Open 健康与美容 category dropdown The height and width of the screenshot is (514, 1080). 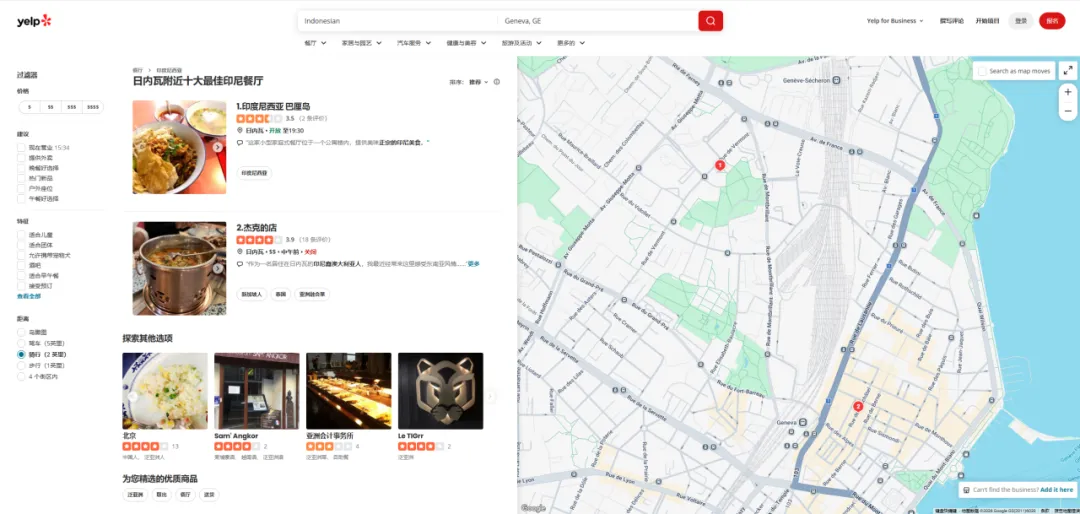(x=466, y=43)
